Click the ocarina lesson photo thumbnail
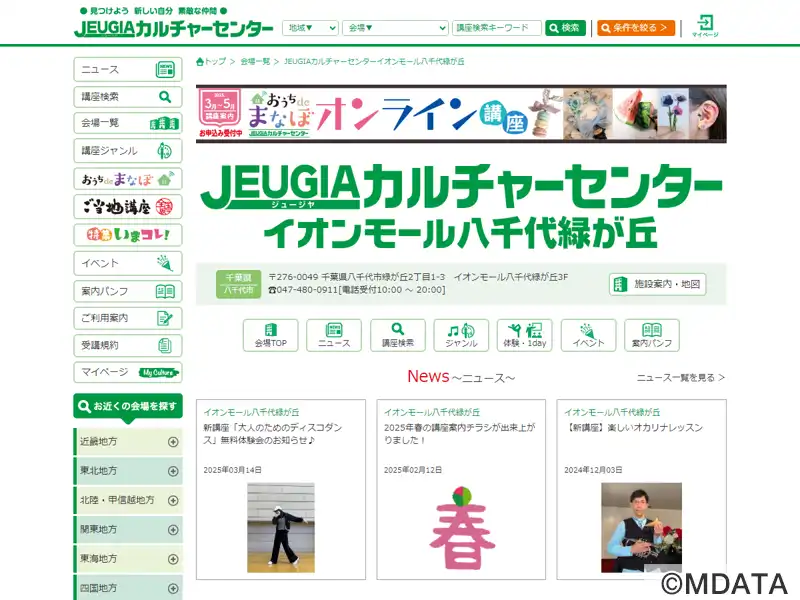The height and width of the screenshot is (600, 800). click(x=641, y=528)
